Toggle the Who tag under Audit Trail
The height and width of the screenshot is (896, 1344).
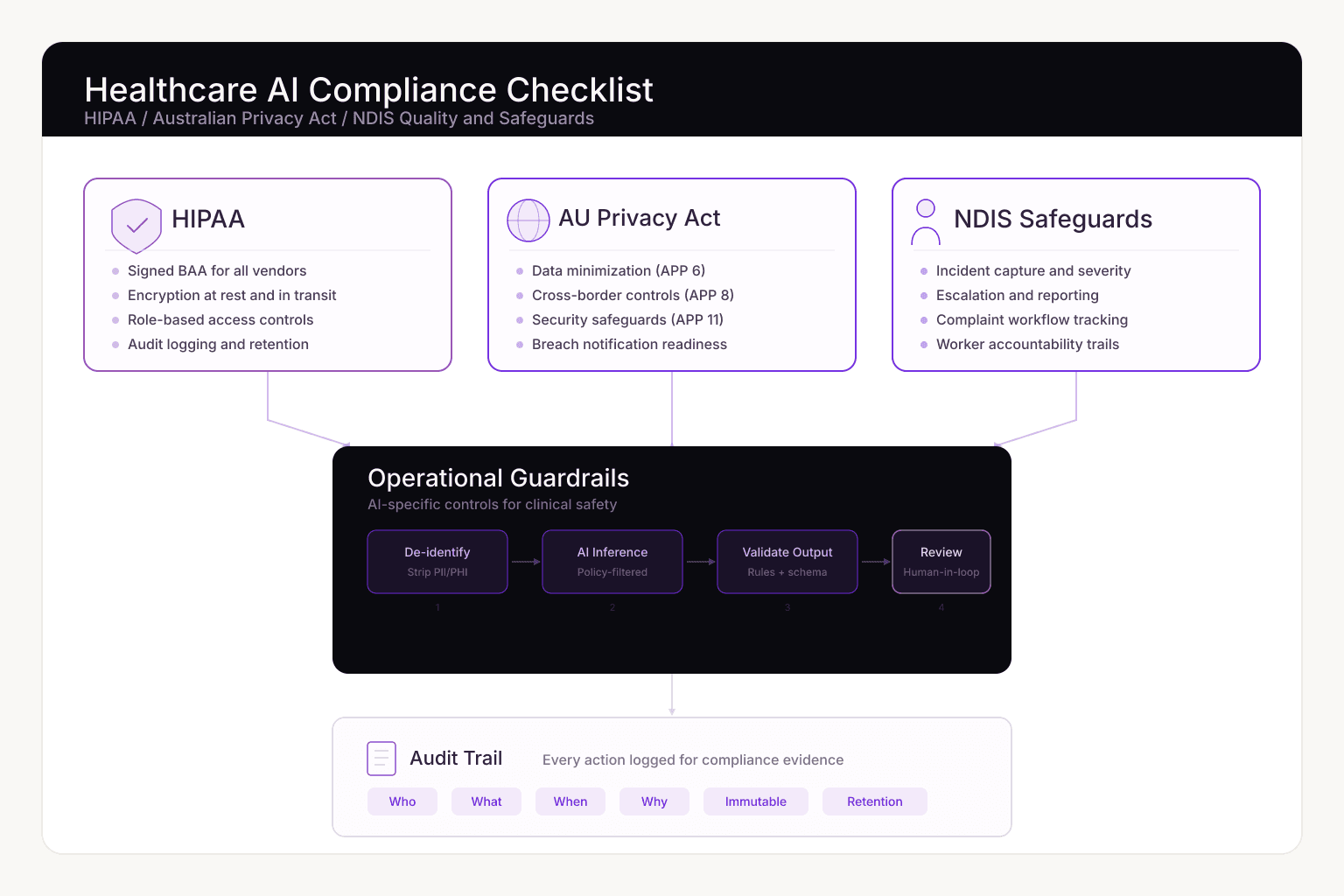402,801
